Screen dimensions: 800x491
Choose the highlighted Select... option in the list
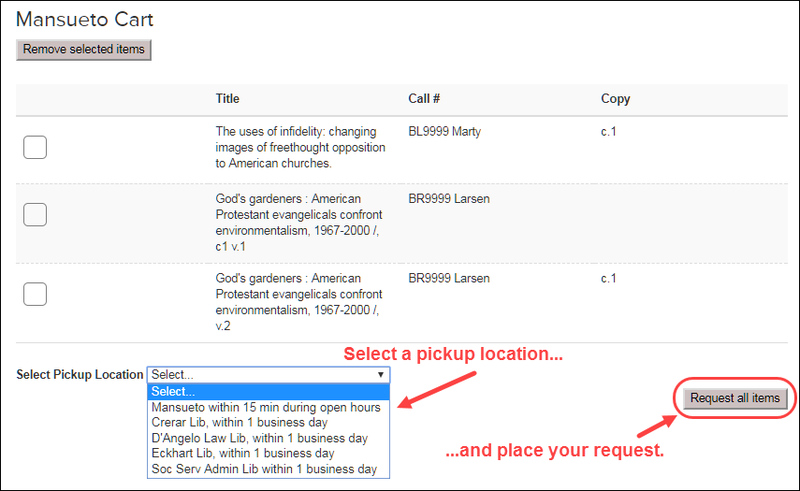coord(268,391)
